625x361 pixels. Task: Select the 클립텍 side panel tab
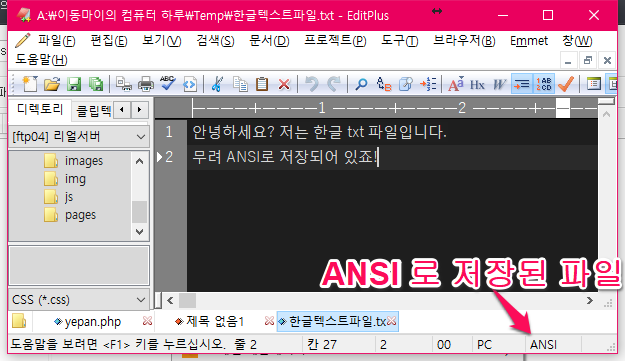(x=93, y=110)
